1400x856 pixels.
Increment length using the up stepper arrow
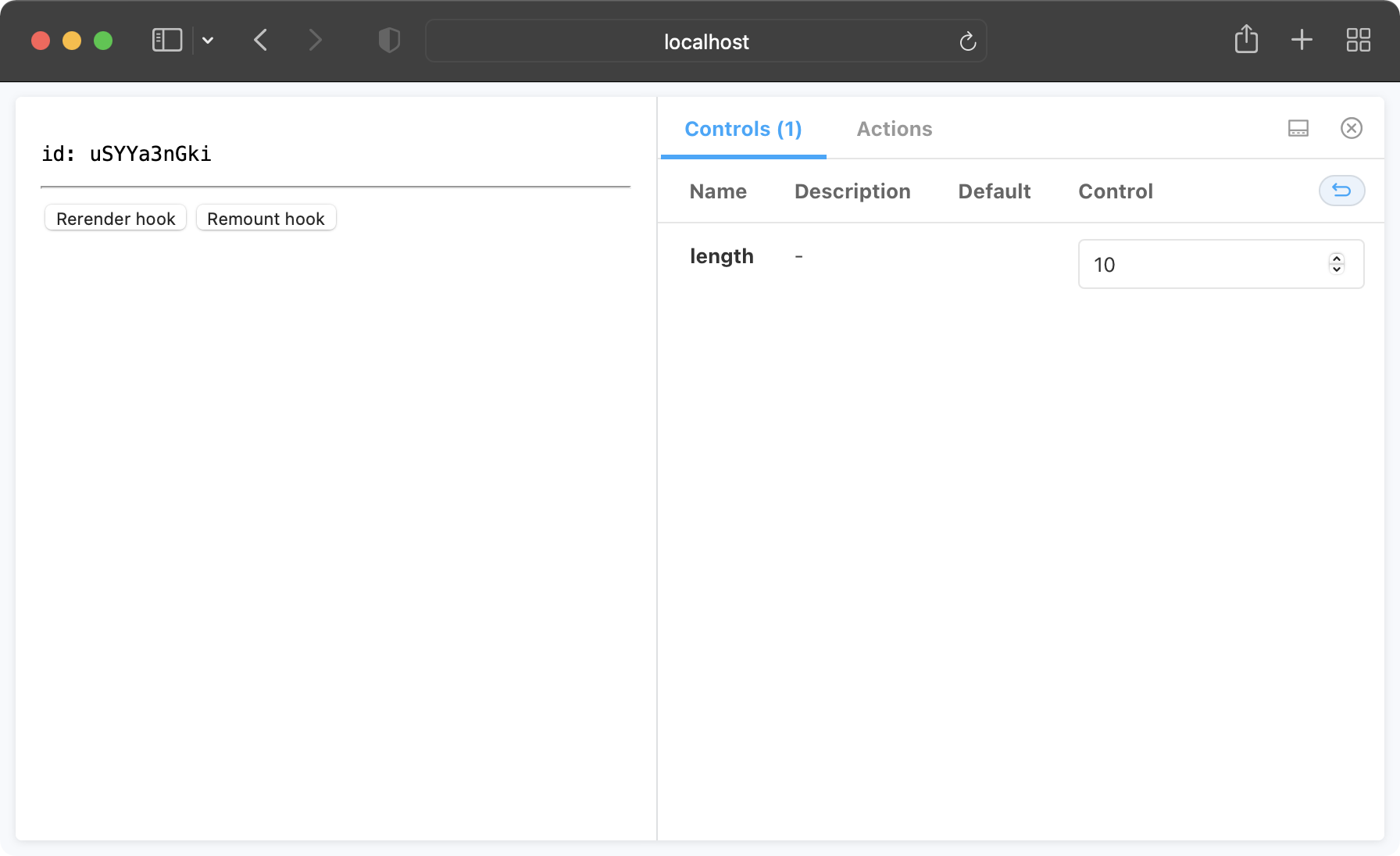pos(1336,259)
